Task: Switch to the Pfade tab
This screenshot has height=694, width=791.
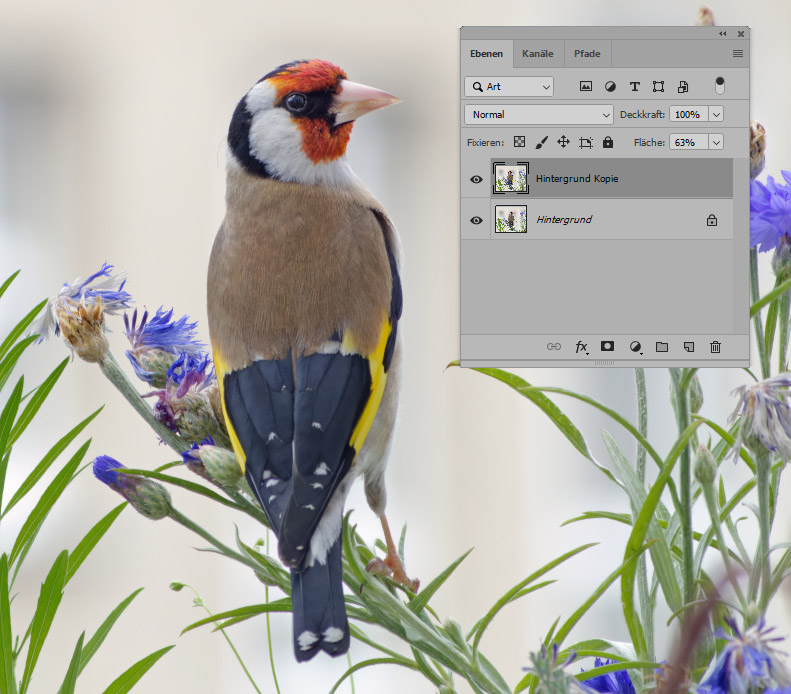Action: [x=587, y=54]
